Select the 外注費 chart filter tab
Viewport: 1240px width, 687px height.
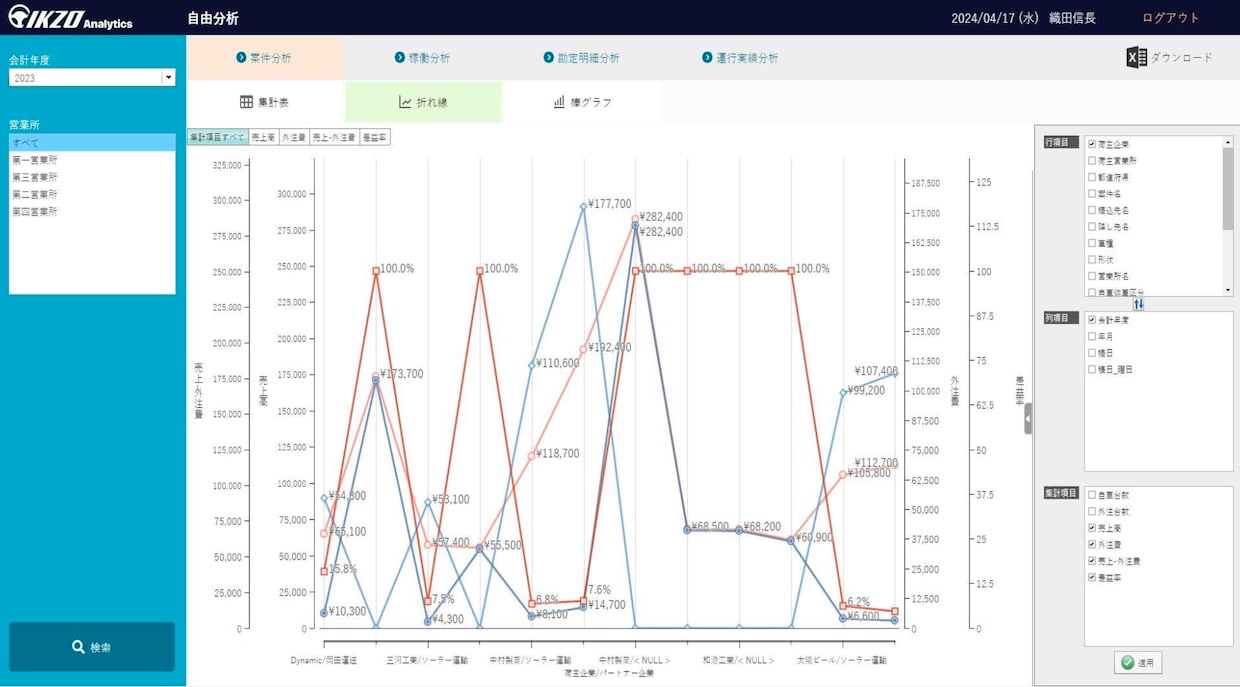[294, 137]
